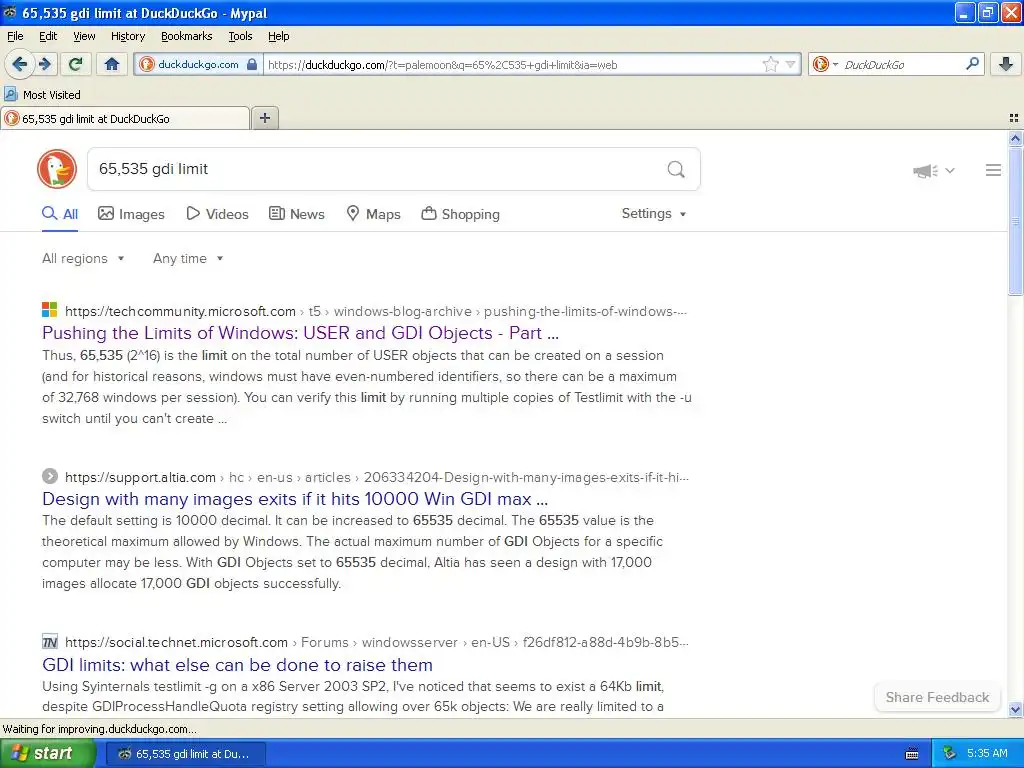Viewport: 1024px width, 768px height.
Task: Click the Share Feedback button
Action: (937, 697)
